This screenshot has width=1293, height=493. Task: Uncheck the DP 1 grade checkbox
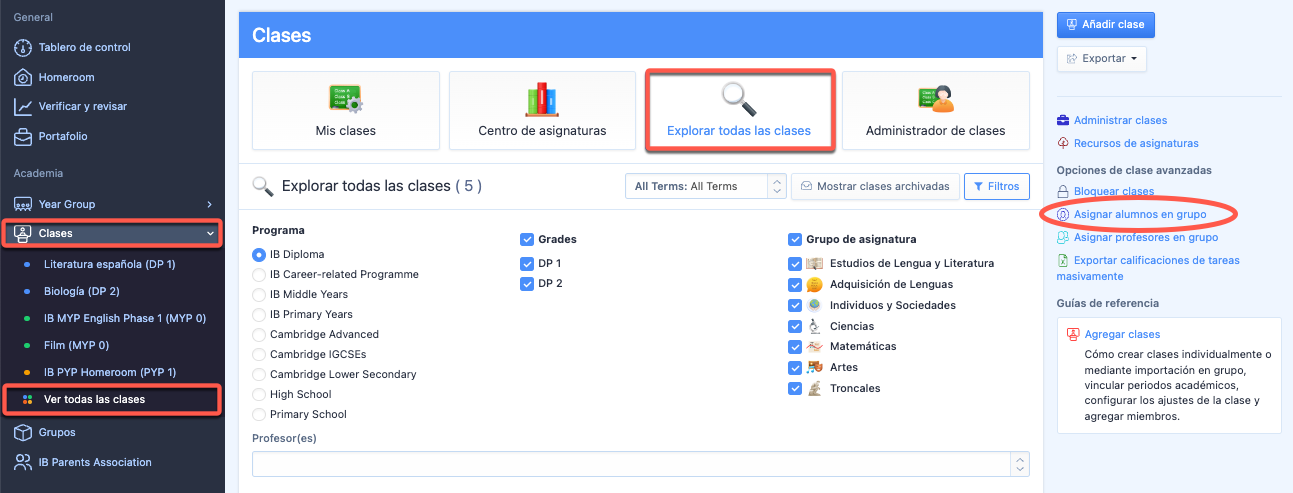(527, 264)
